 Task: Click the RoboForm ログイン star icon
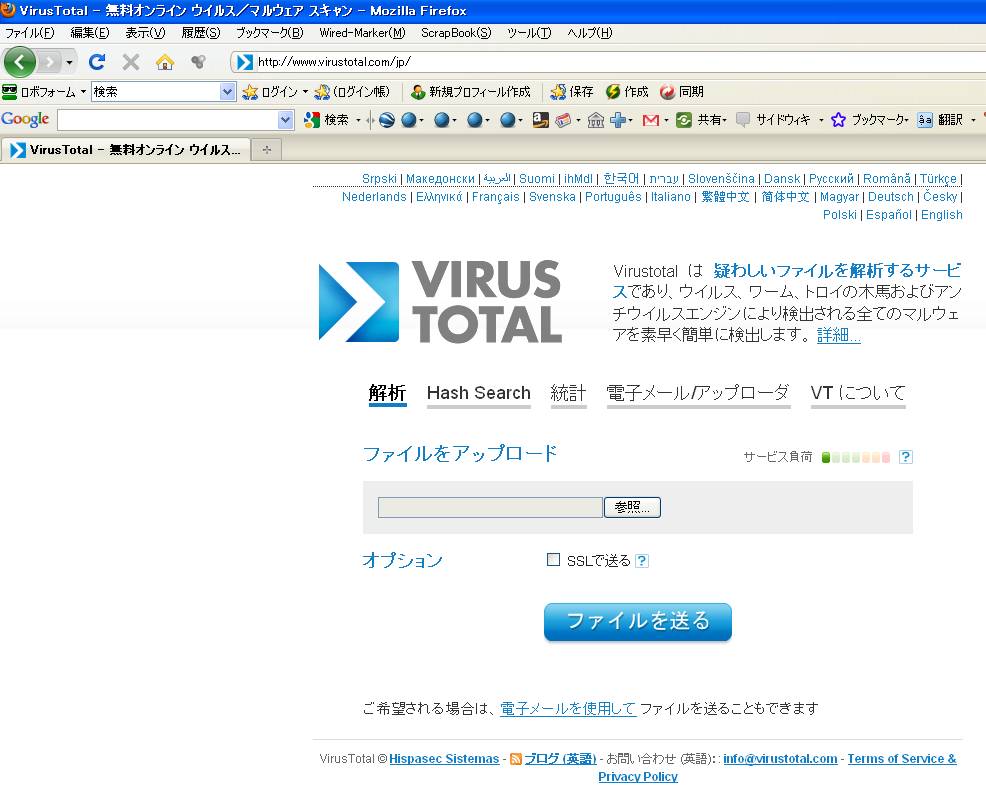250,92
